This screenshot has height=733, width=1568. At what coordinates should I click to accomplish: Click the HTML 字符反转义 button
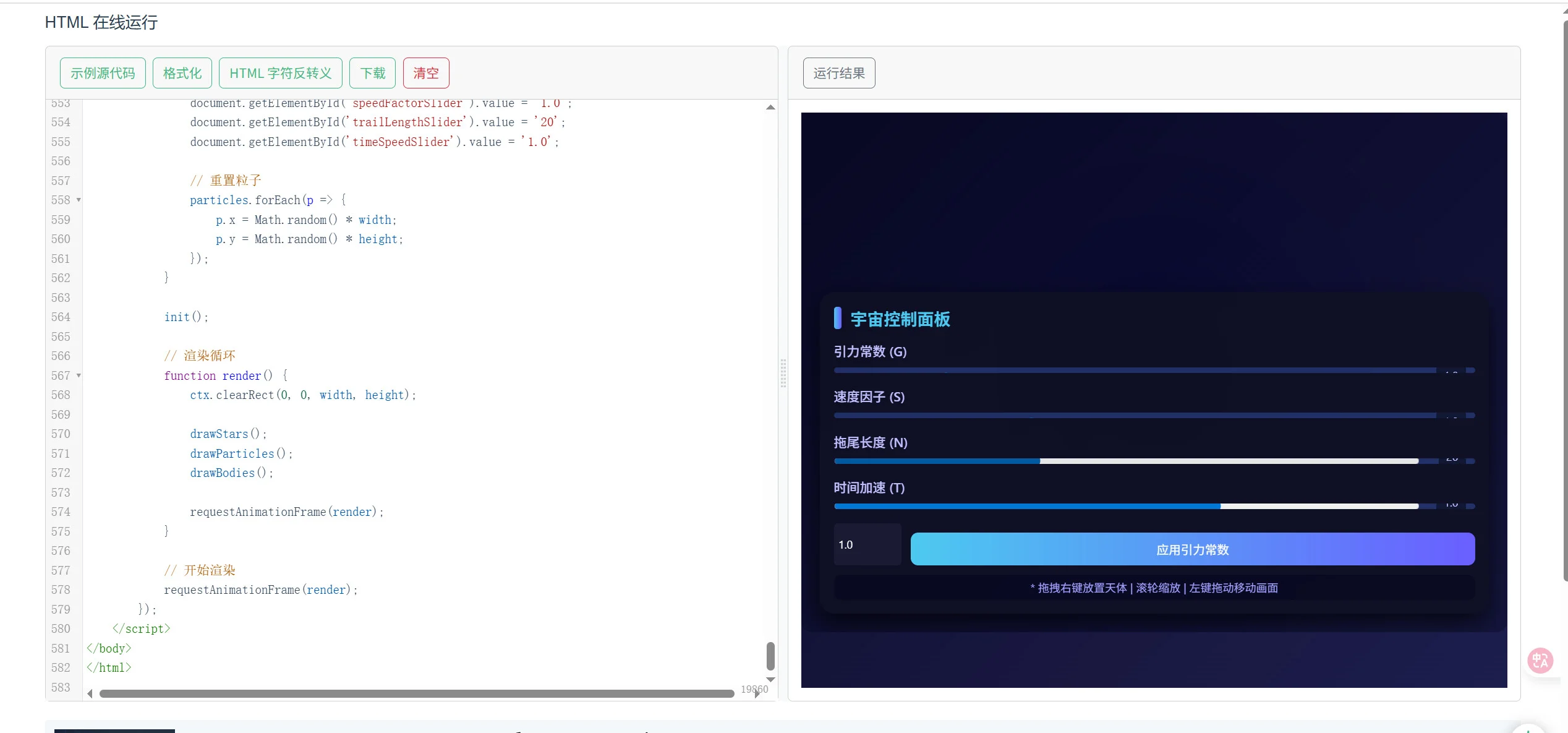pyautogui.click(x=281, y=73)
